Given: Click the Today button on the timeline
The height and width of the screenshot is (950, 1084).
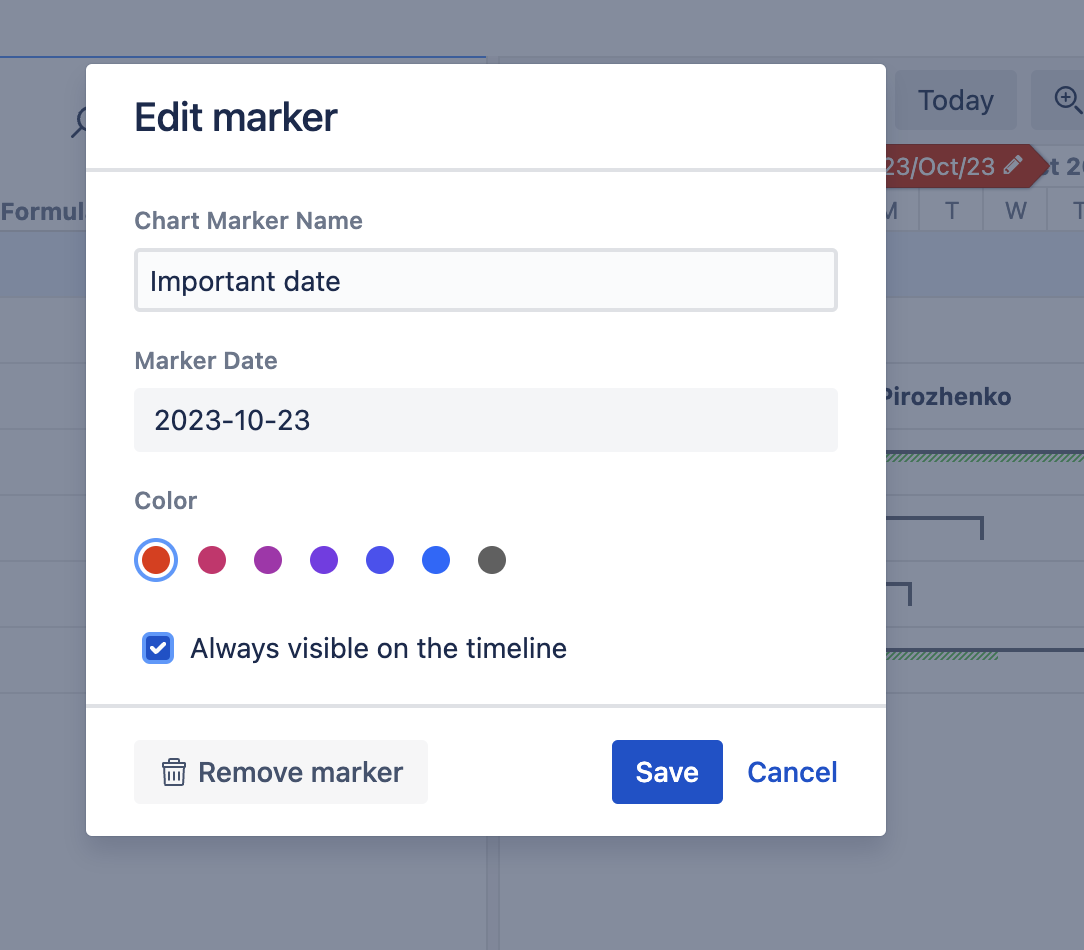Looking at the screenshot, I should [x=956, y=100].
